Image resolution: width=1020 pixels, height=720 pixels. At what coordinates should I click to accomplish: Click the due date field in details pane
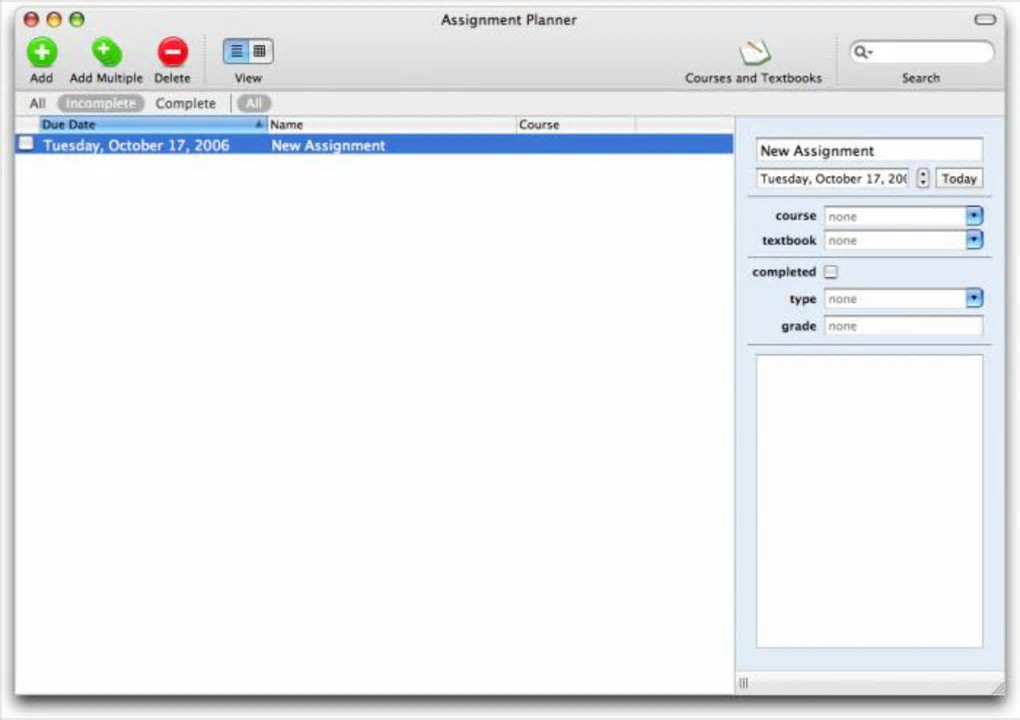832,178
